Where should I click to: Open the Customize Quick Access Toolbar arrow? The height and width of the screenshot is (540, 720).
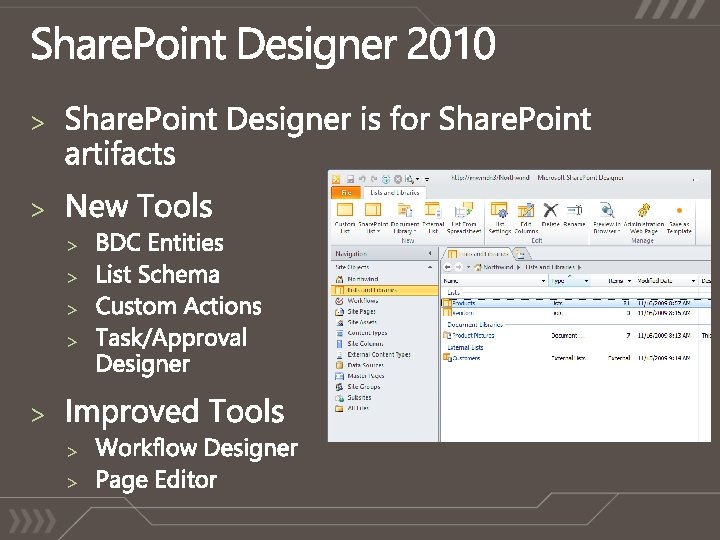427,179
